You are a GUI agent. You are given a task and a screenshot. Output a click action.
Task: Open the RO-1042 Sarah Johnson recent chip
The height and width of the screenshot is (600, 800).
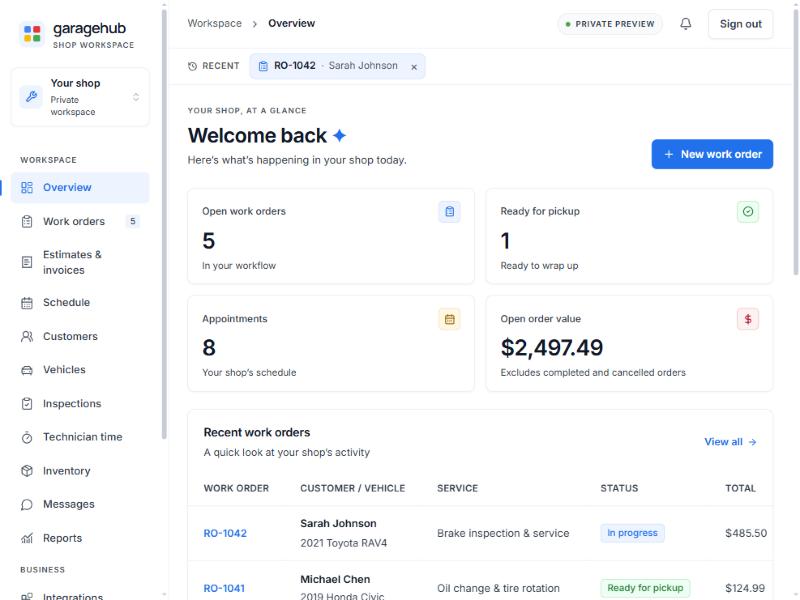[x=337, y=66]
